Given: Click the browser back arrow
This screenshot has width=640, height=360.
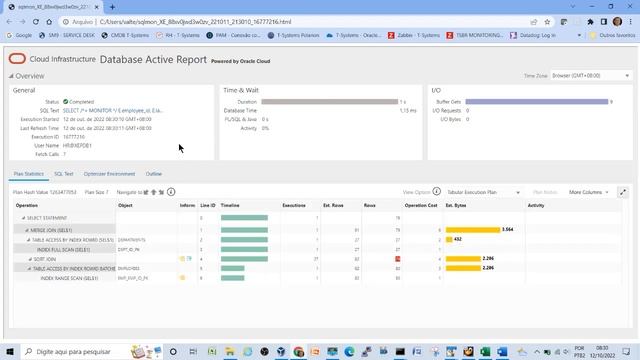Looking at the screenshot, I should click(9, 22).
